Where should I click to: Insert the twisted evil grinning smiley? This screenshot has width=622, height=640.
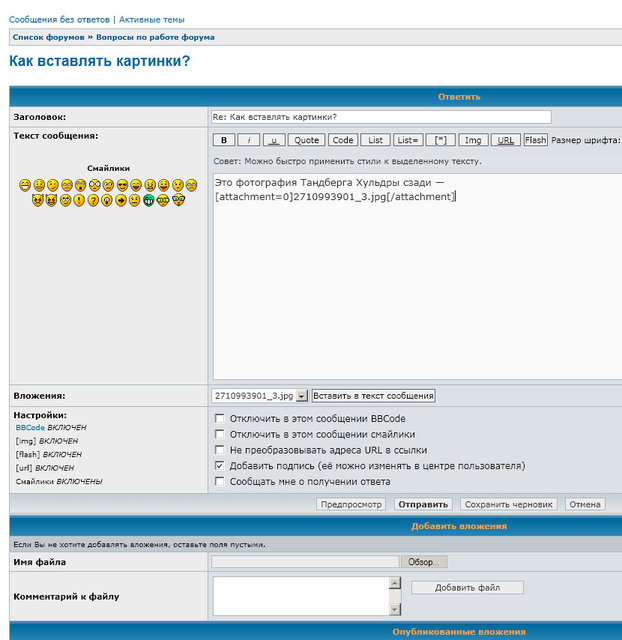[x=51, y=200]
